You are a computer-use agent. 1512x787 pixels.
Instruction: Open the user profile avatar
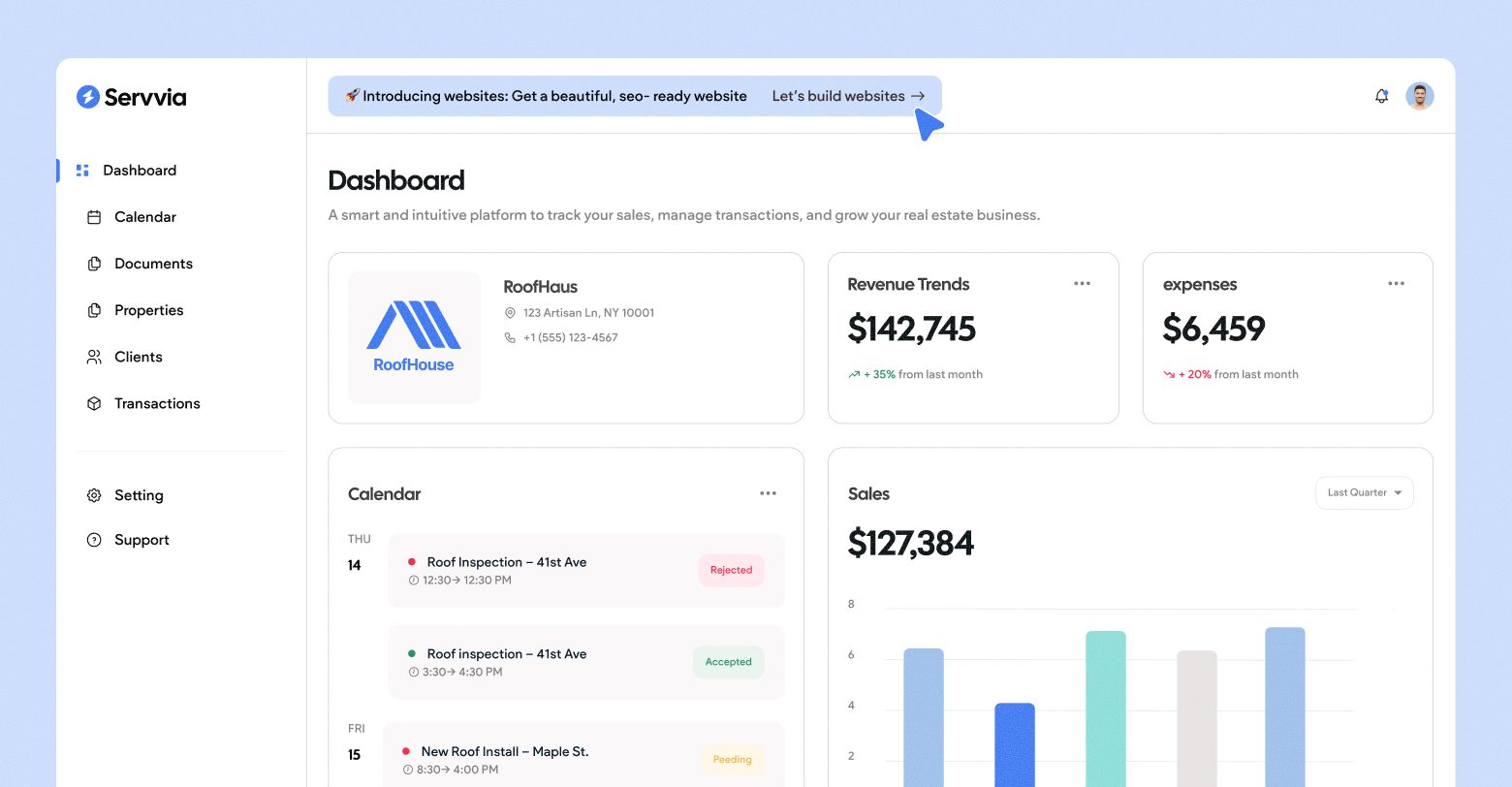tap(1419, 96)
